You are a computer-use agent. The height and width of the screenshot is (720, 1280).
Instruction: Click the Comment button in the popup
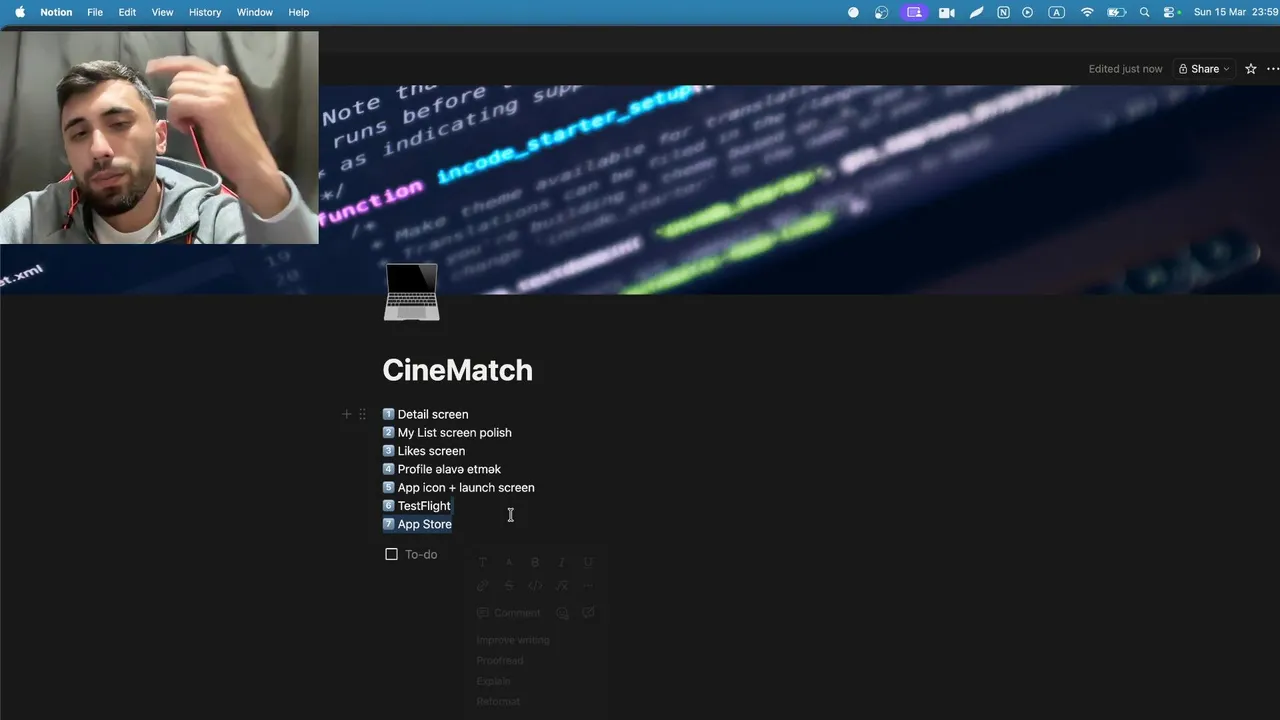click(509, 613)
